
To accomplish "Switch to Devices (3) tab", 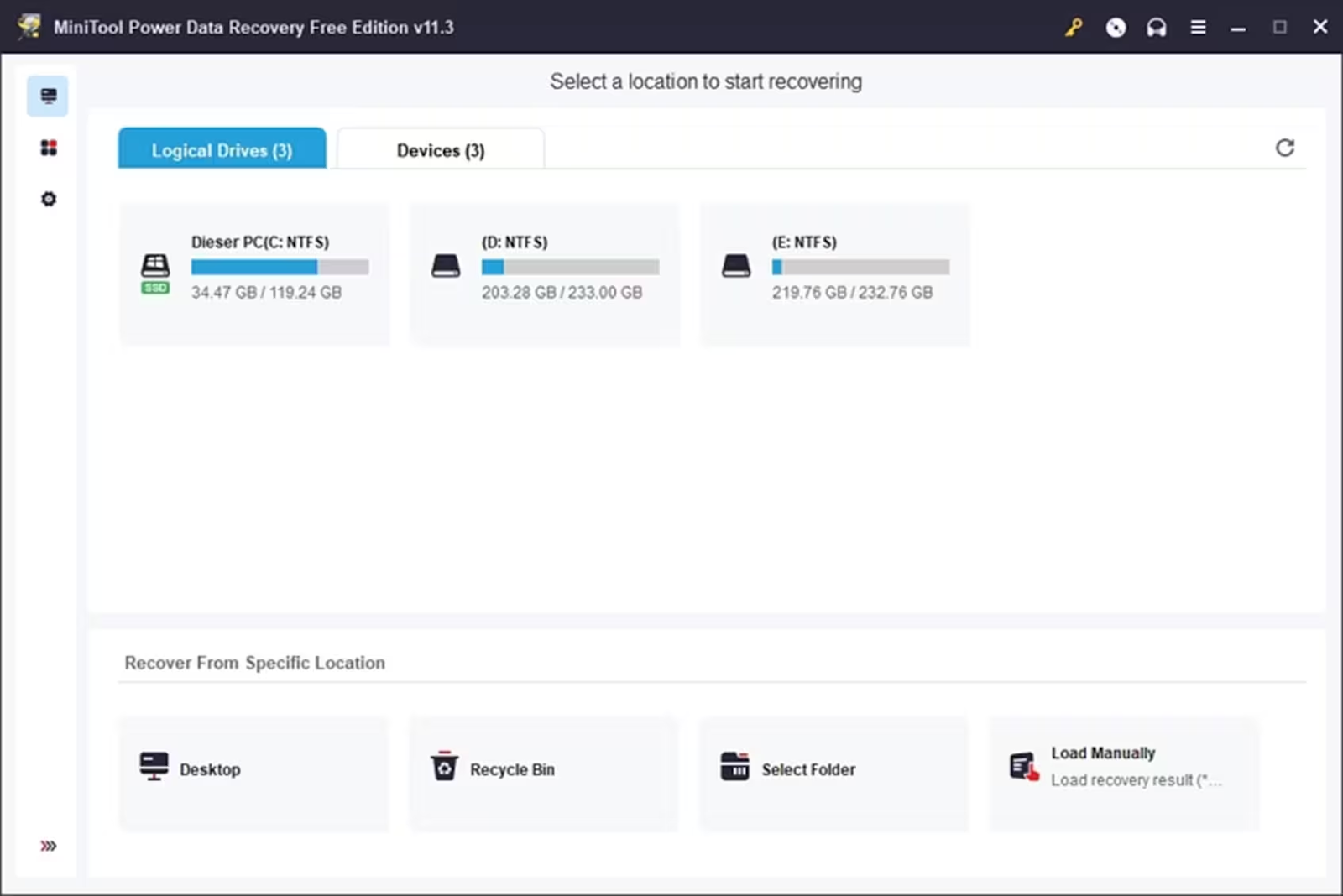I will 441,149.
